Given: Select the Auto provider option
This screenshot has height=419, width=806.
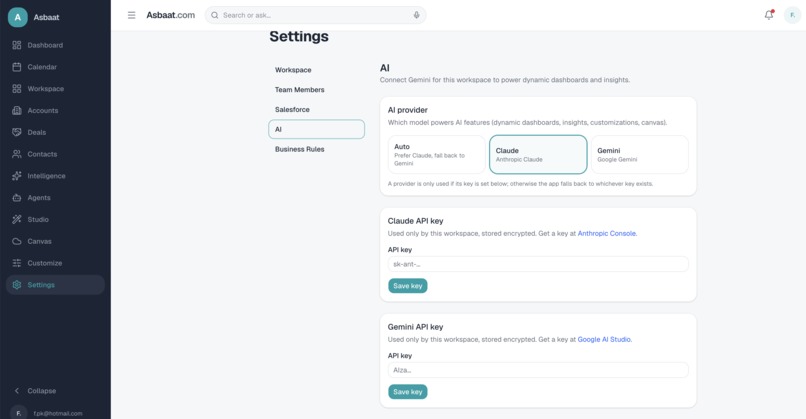Looking at the screenshot, I should tap(436, 155).
